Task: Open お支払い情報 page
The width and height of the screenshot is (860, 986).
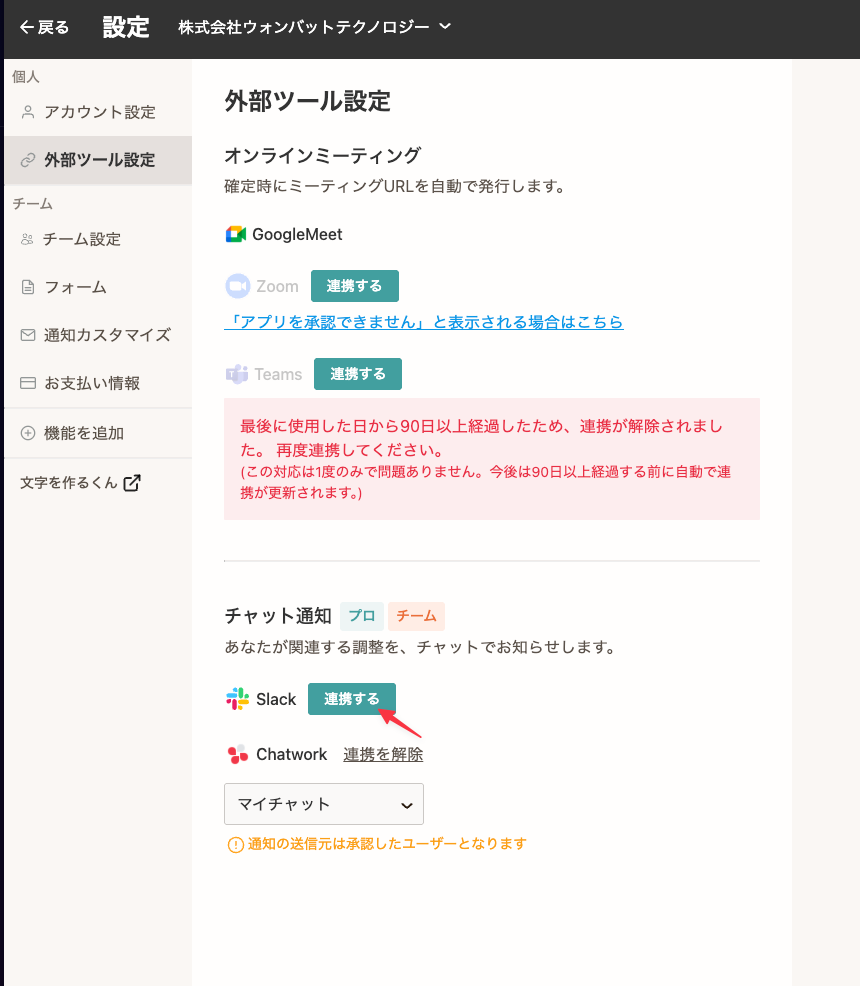Action: pyautogui.click(x=92, y=383)
